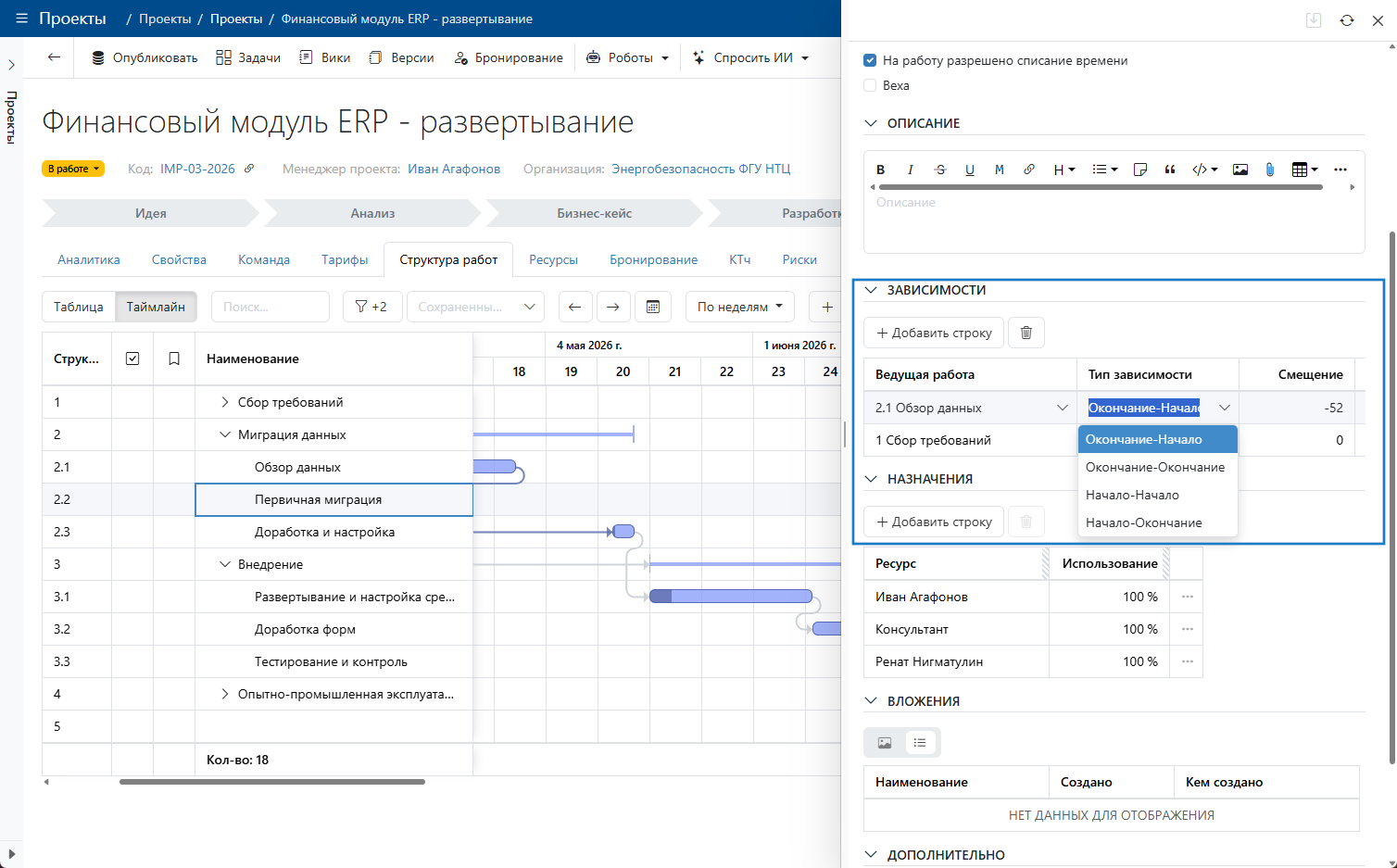
Task: Click the bookmark column header icon
Action: pos(174,359)
